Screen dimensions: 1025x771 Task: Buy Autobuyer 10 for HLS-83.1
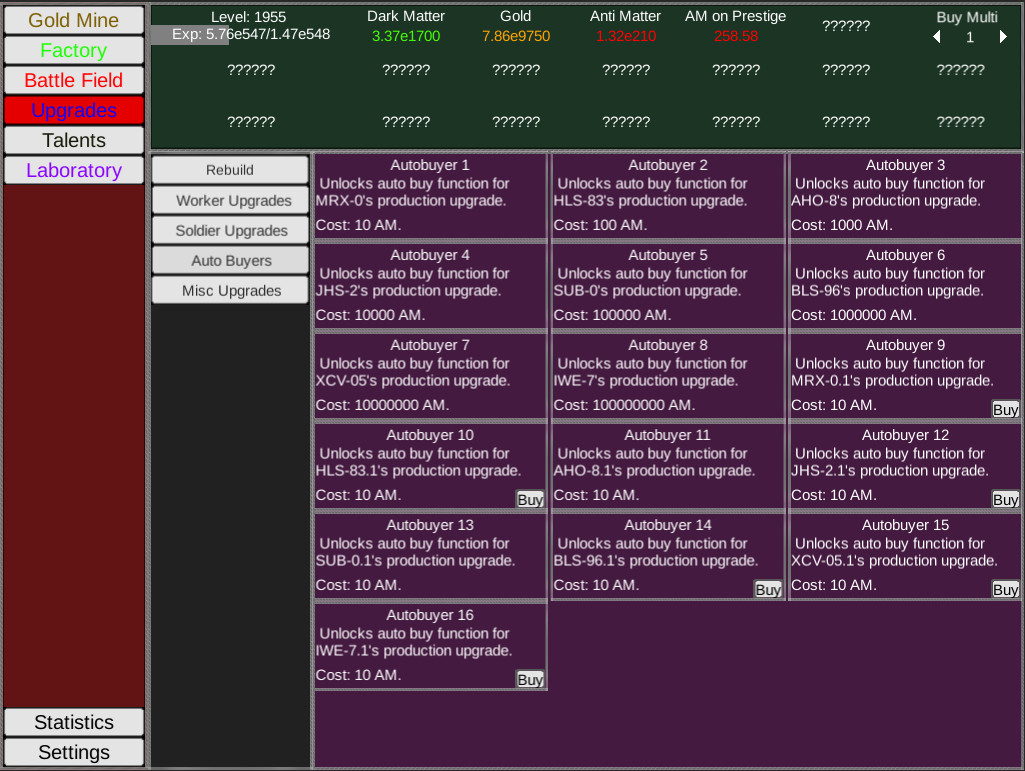pyautogui.click(x=530, y=499)
